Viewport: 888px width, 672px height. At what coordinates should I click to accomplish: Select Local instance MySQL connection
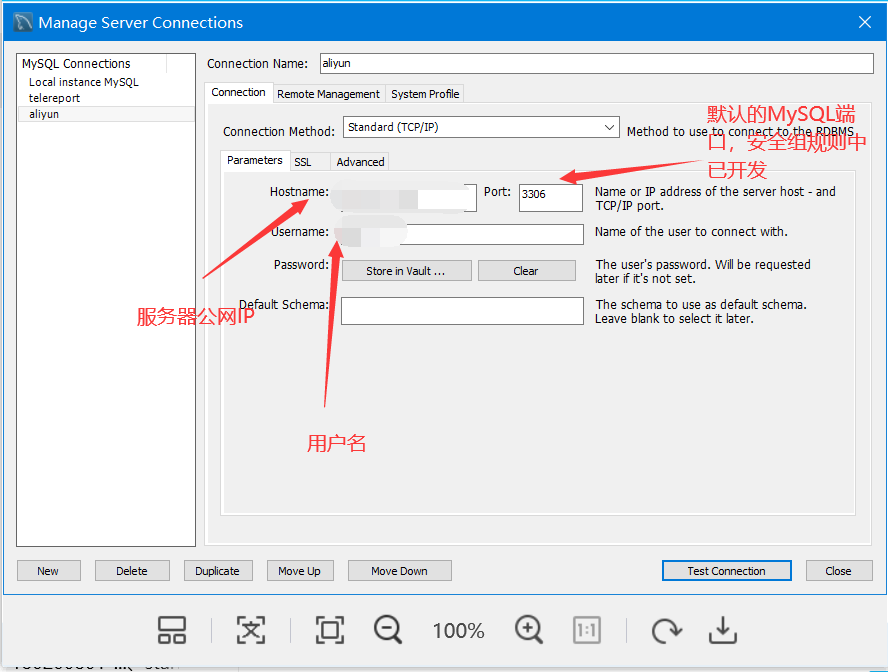(x=83, y=82)
